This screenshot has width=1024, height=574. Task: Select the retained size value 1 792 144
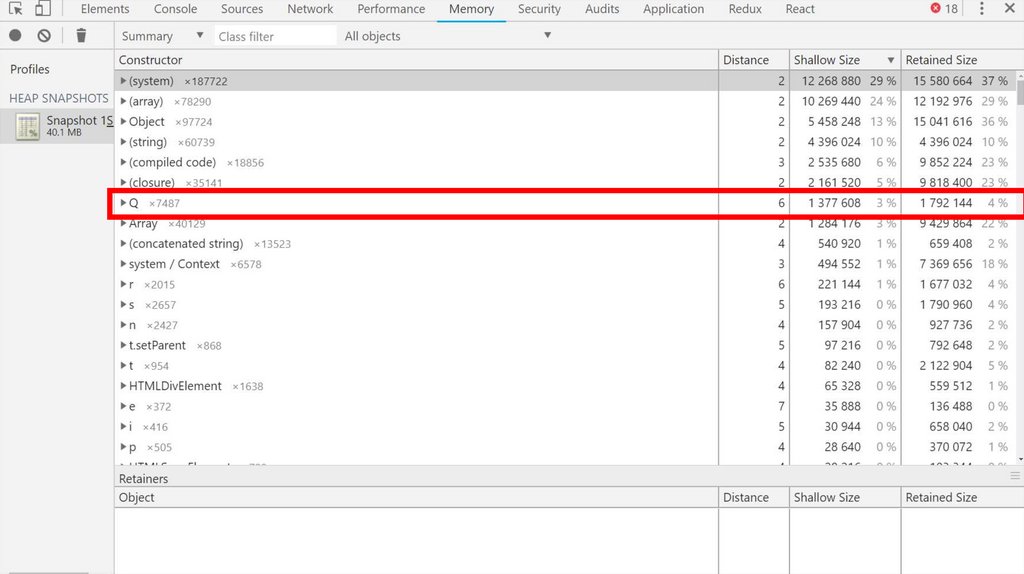pos(946,203)
